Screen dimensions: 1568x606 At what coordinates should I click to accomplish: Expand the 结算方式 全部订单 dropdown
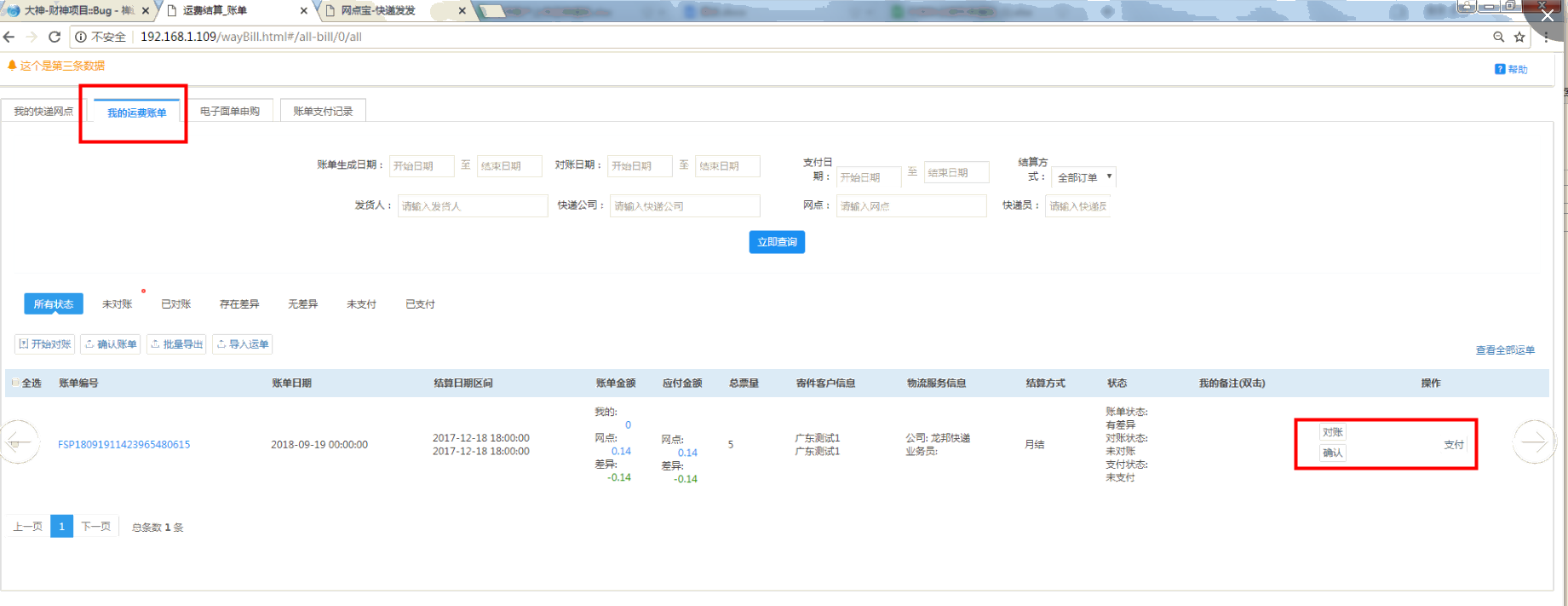[x=1083, y=177]
